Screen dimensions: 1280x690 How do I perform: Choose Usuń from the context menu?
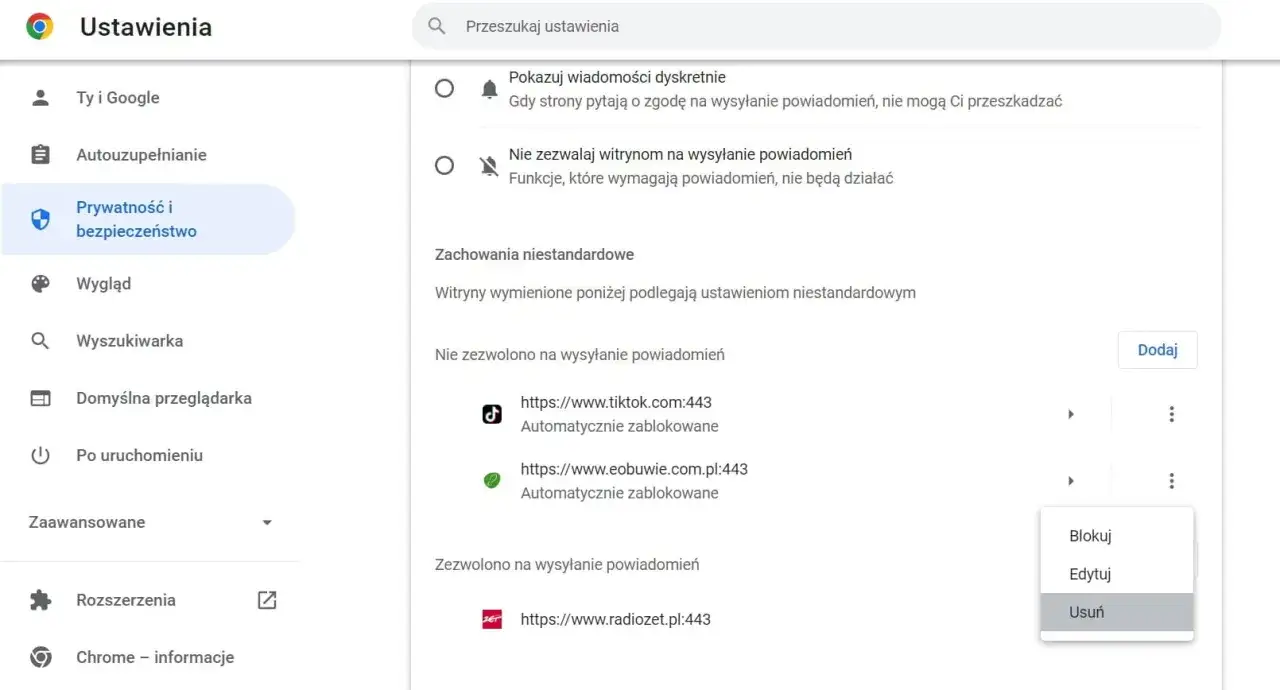click(x=1087, y=611)
